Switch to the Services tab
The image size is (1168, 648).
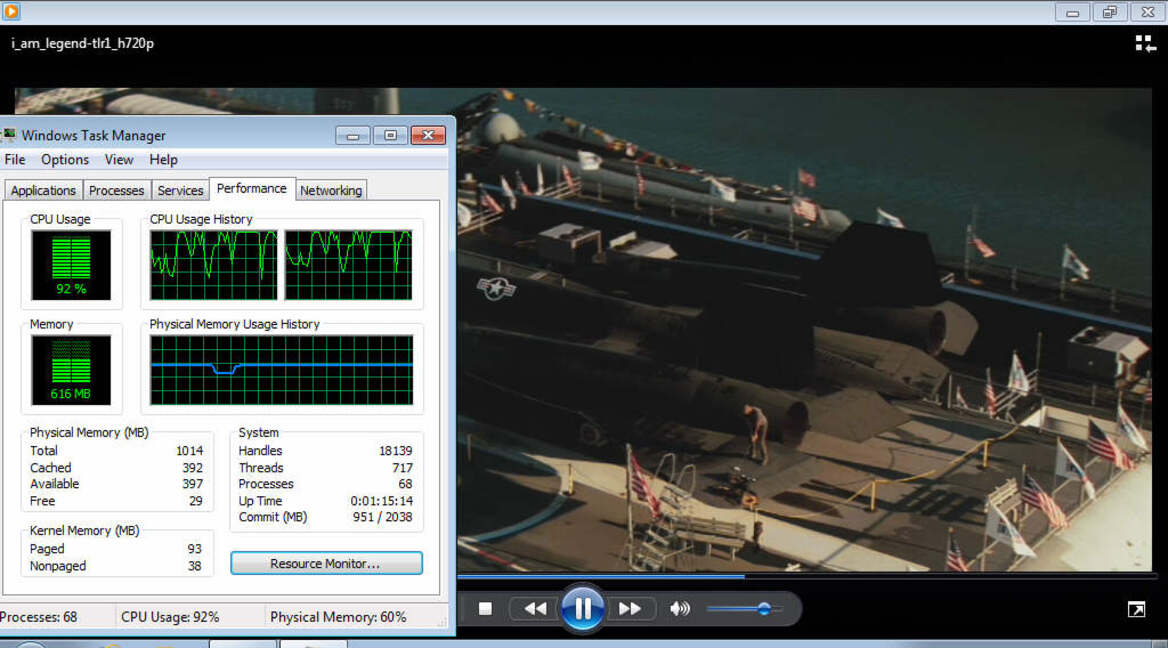[x=180, y=191]
